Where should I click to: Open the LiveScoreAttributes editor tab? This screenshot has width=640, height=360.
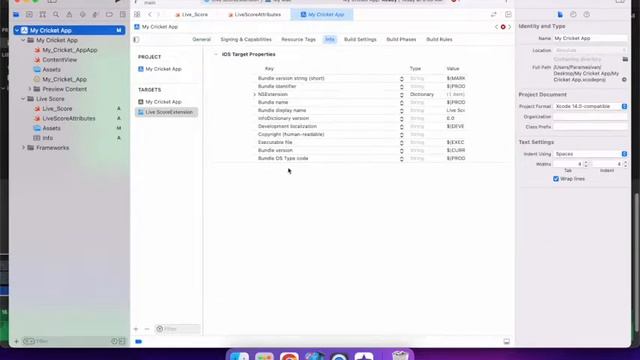pyautogui.click(x=254, y=14)
